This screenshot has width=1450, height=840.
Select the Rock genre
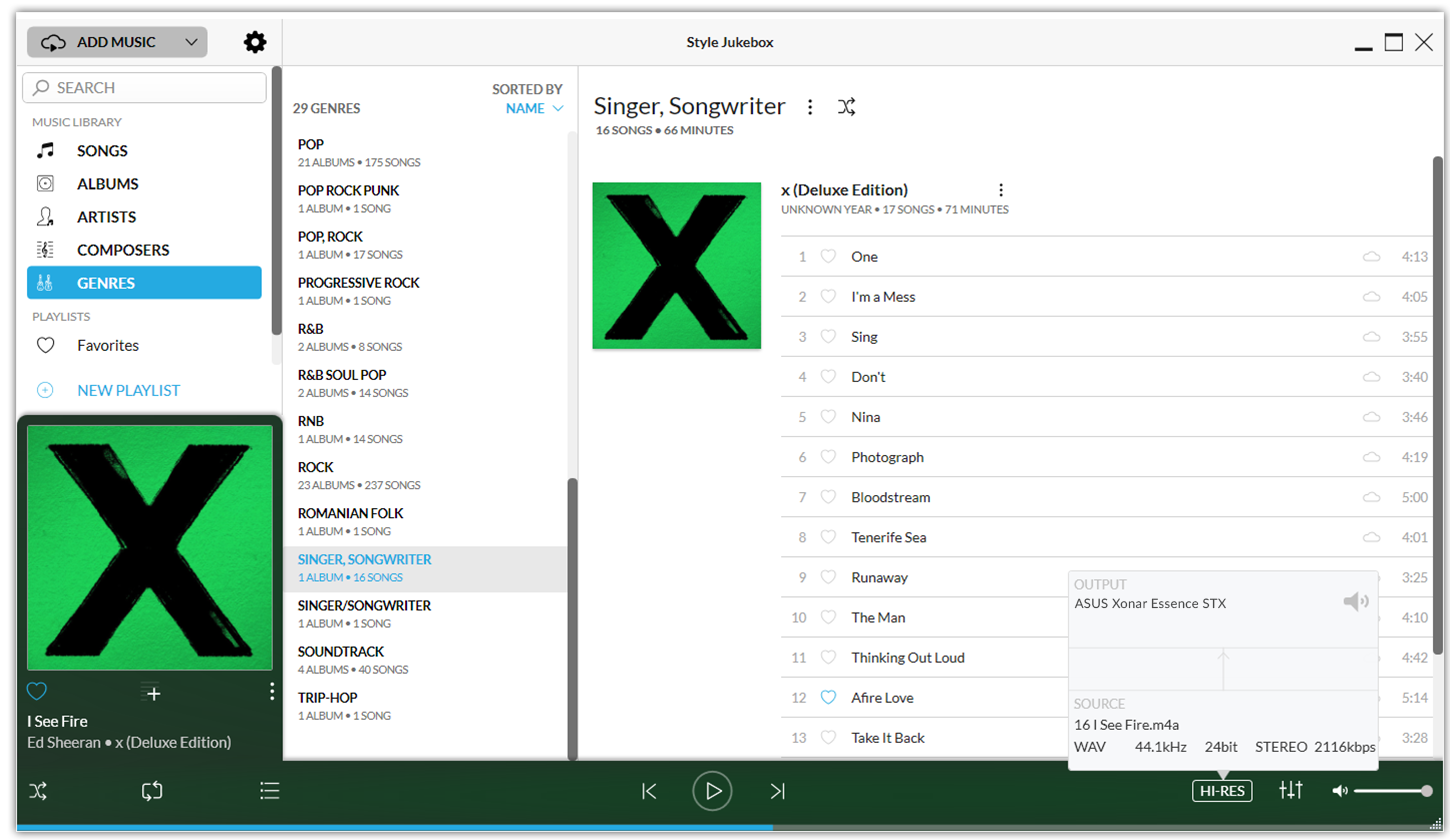[425, 475]
